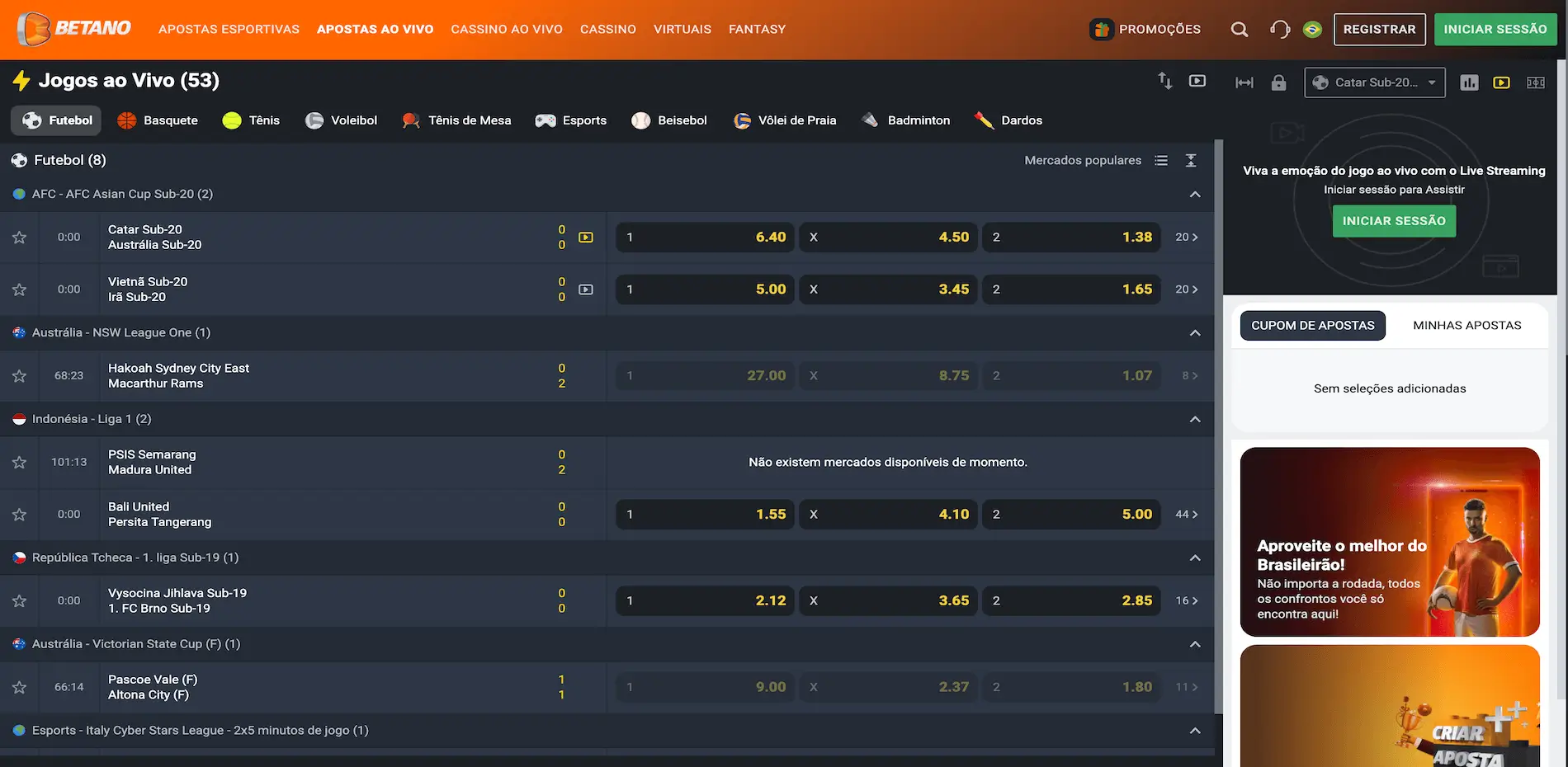Open the Brasileirão promotional banner

1390,542
